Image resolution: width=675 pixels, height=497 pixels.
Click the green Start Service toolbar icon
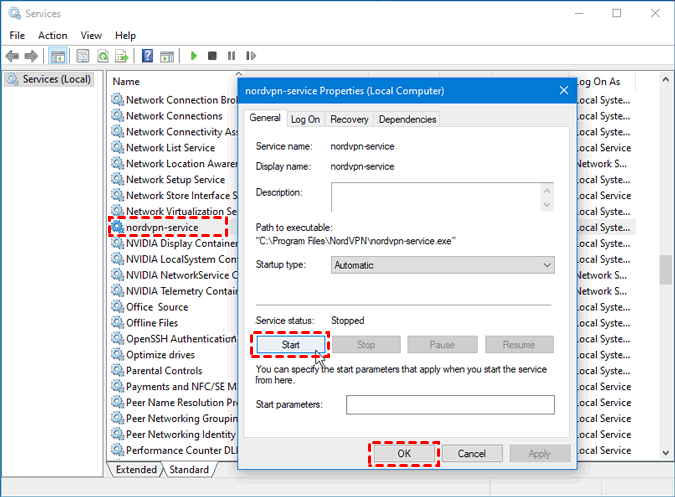click(x=194, y=56)
